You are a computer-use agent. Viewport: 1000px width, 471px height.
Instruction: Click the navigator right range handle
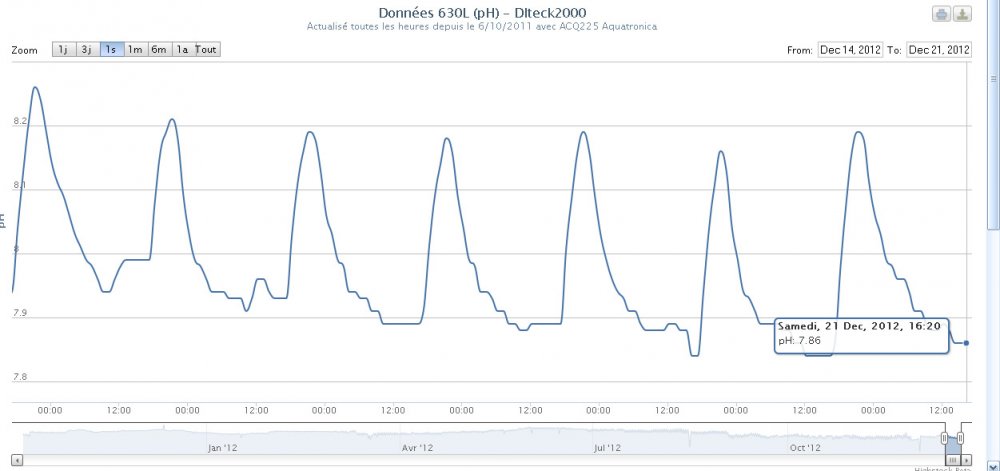click(961, 438)
